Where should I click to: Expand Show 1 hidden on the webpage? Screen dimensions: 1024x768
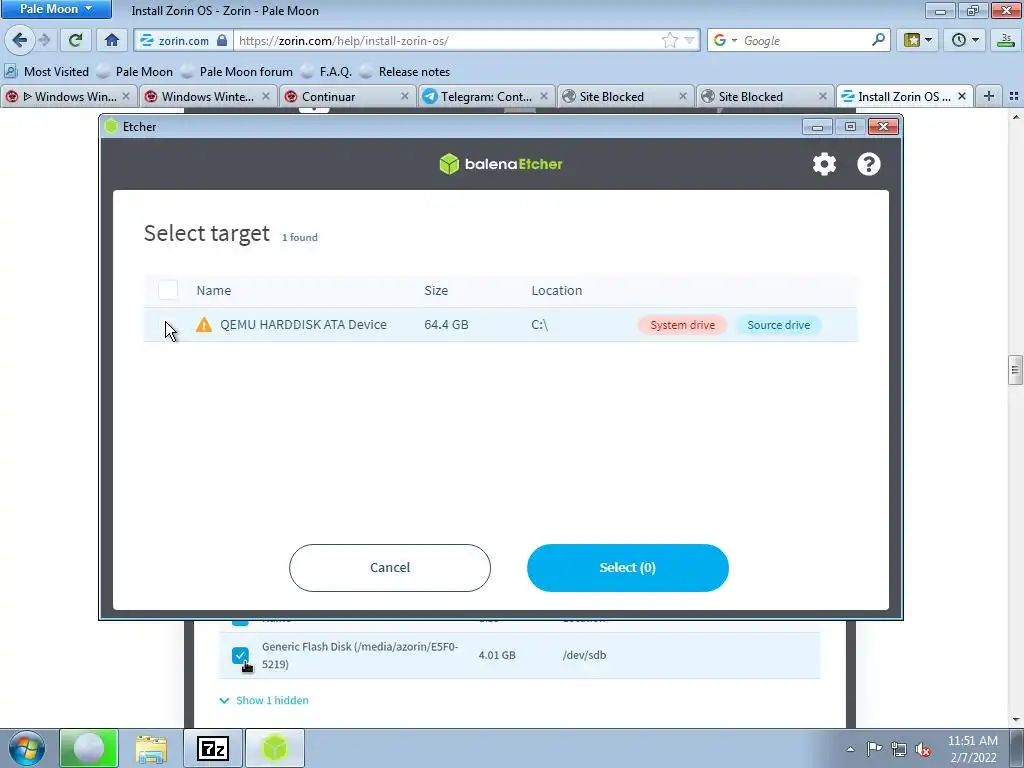point(264,700)
